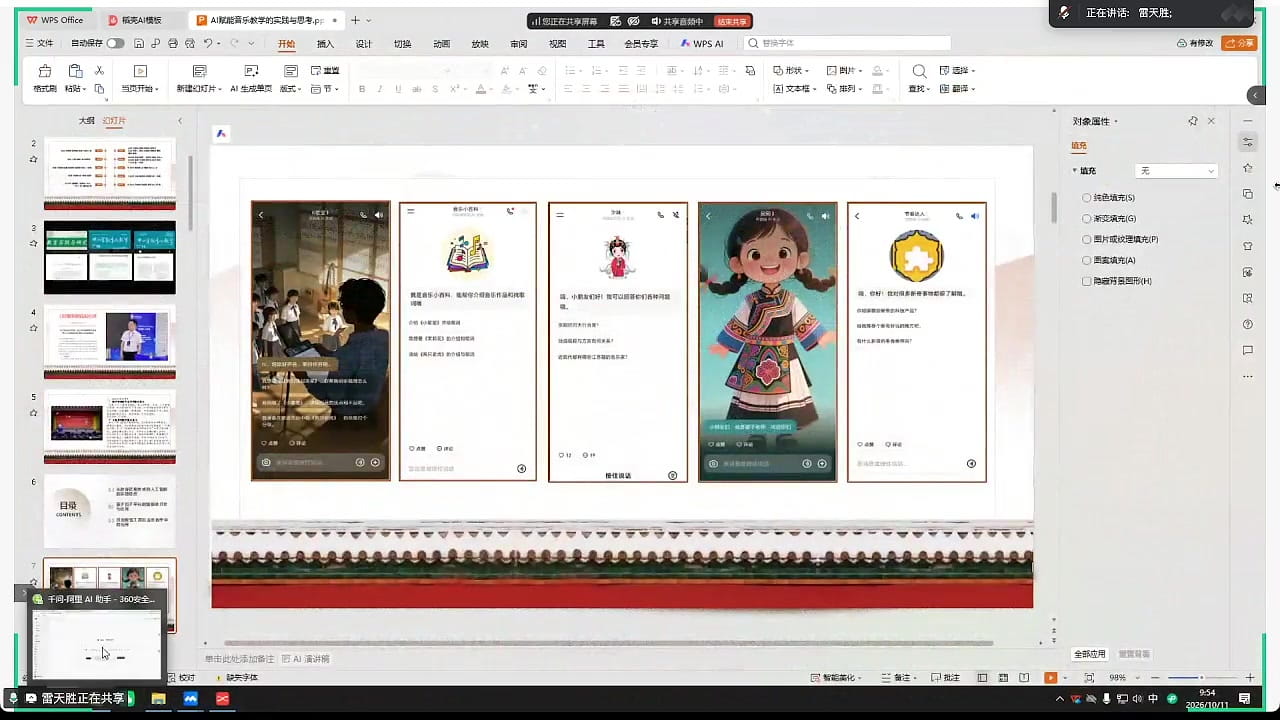Click 全部应用 Apply to All button
The height and width of the screenshot is (720, 1280).
click(x=1090, y=654)
